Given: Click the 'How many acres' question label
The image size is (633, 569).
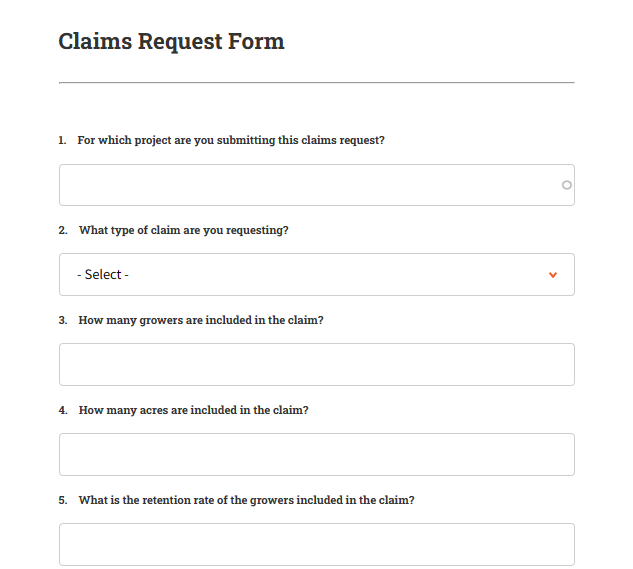Looking at the screenshot, I should click(193, 410).
